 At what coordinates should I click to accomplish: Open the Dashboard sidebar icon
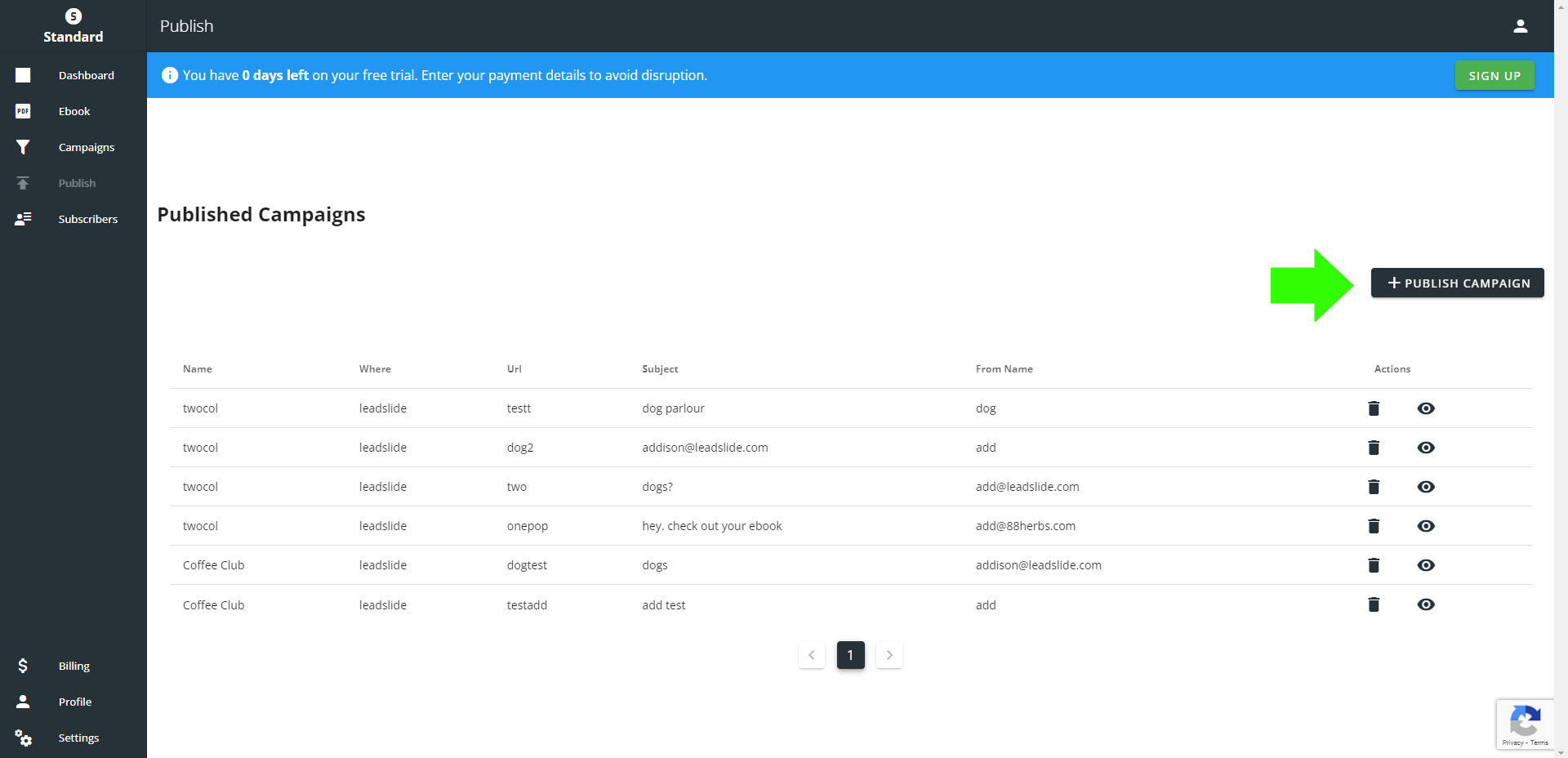(x=23, y=75)
